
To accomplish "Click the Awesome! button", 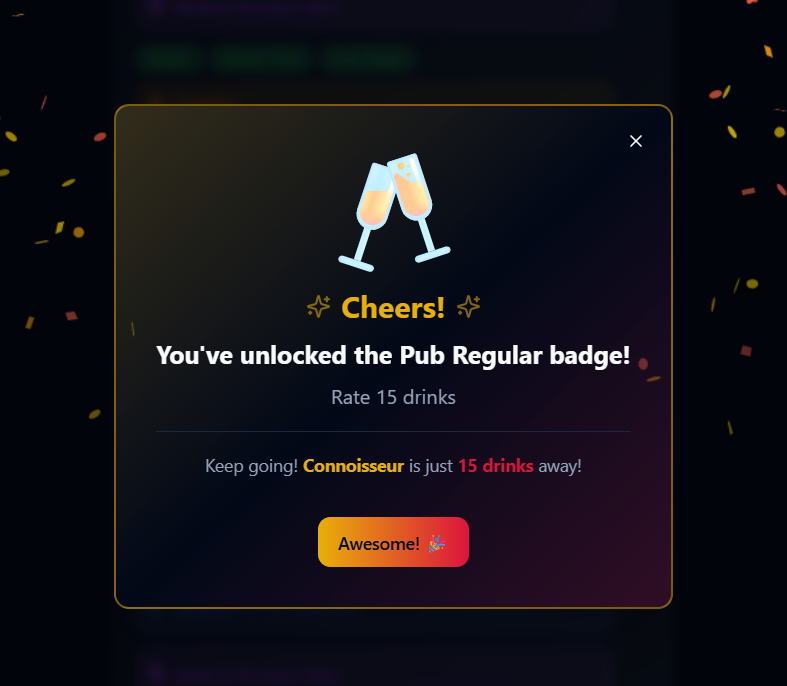I will [x=393, y=542].
